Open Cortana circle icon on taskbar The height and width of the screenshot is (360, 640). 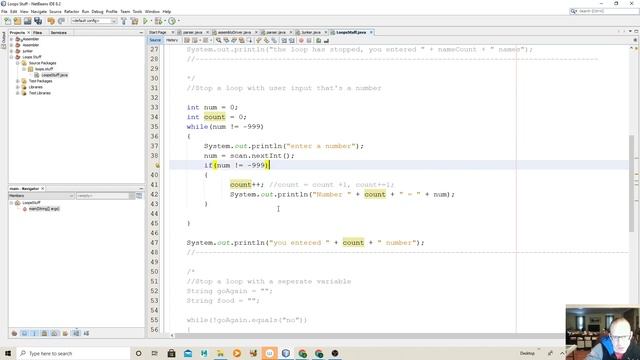tap(138, 353)
